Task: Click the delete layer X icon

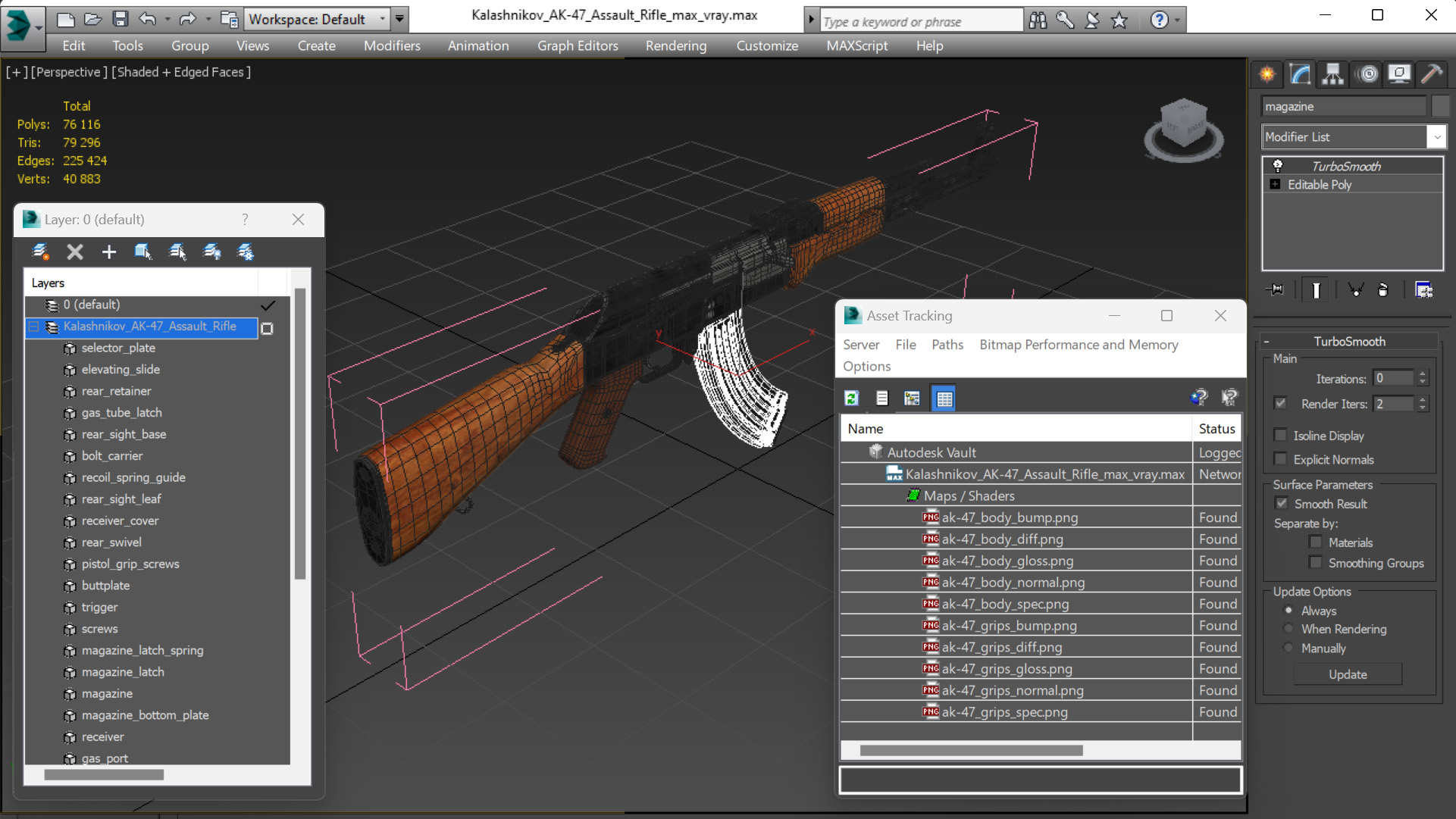Action: coord(74,252)
